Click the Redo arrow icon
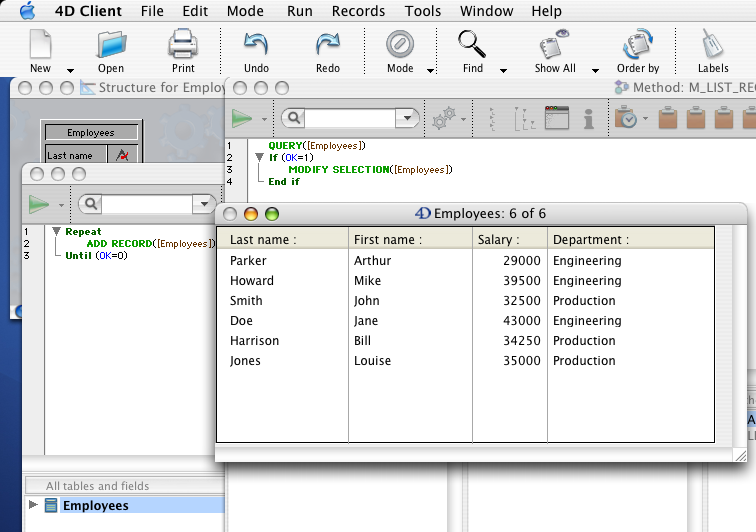 (328, 46)
